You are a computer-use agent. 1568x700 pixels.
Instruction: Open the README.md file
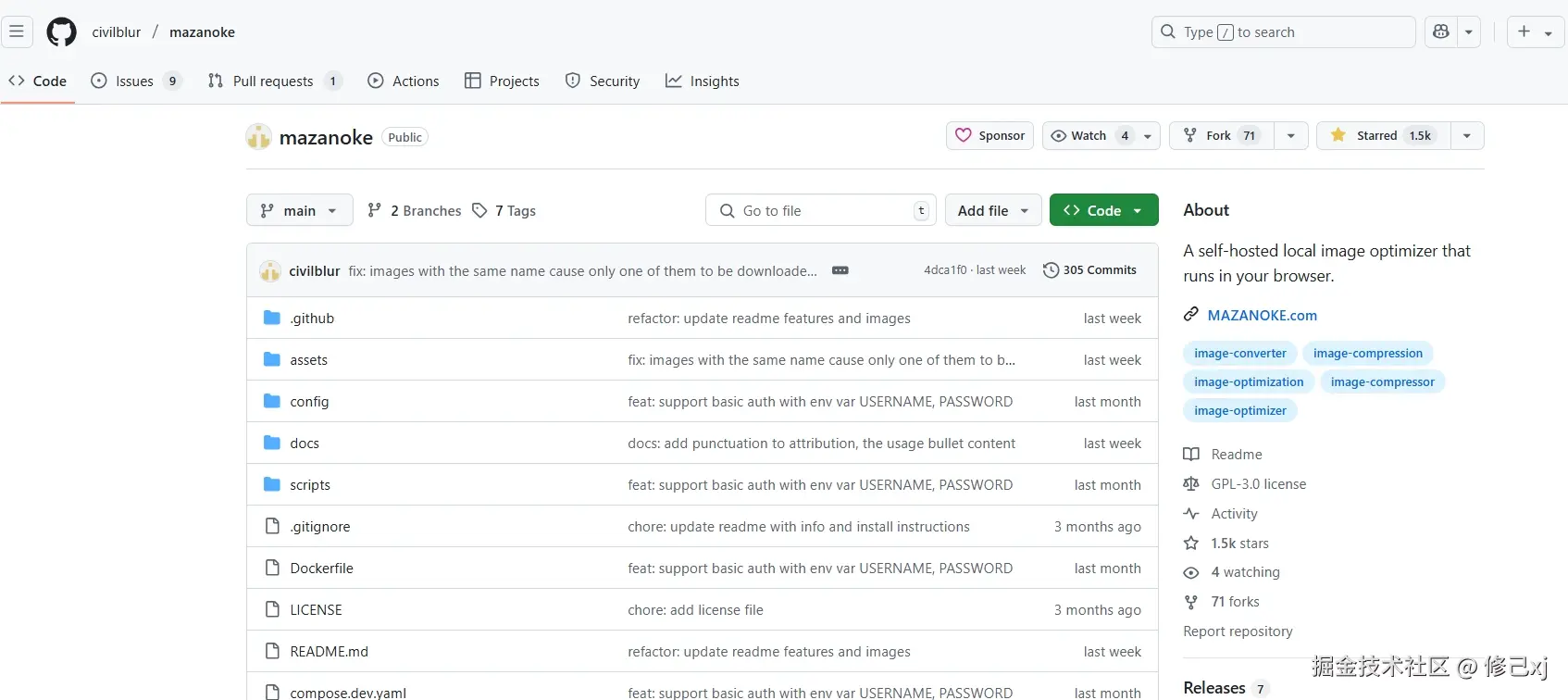click(x=329, y=651)
